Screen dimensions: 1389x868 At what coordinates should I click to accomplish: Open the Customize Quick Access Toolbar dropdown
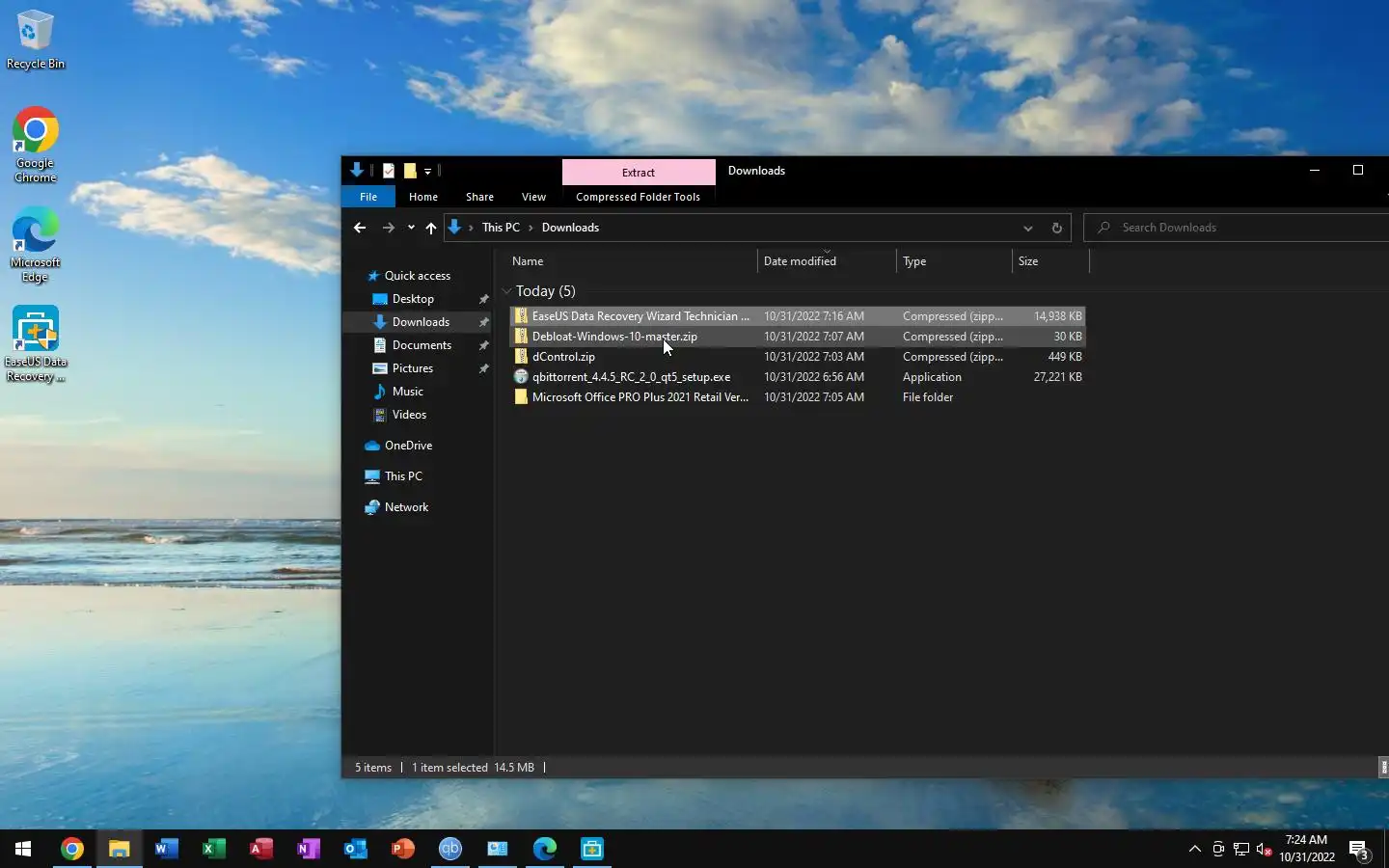(x=427, y=172)
